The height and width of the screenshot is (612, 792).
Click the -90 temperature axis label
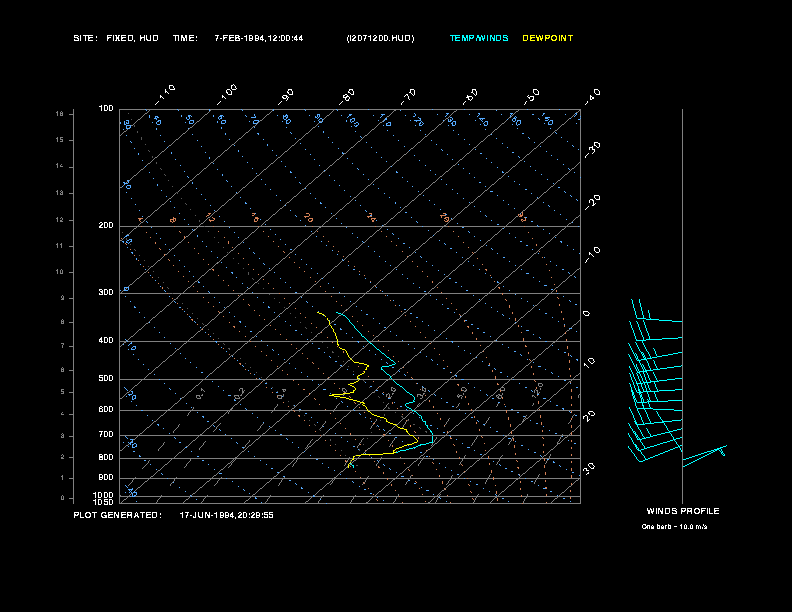point(285,97)
